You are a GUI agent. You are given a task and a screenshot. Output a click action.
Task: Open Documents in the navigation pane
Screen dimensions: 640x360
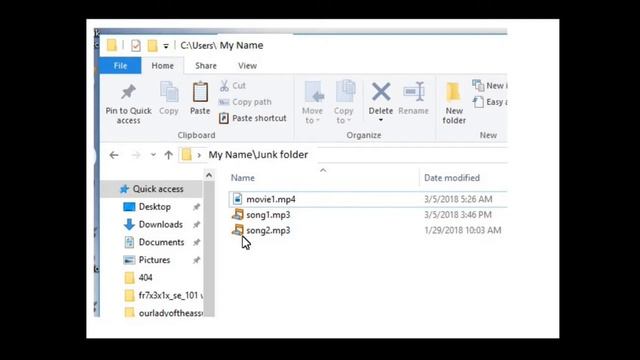pyautogui.click(x=161, y=242)
